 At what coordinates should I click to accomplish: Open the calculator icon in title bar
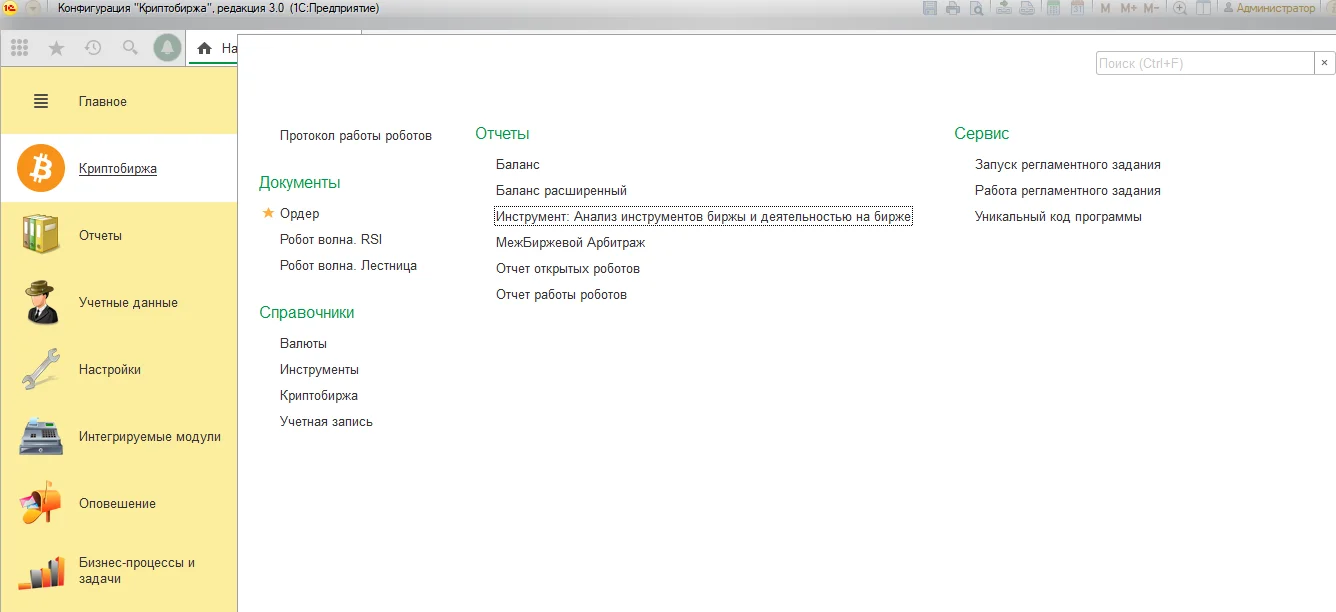[1053, 8]
